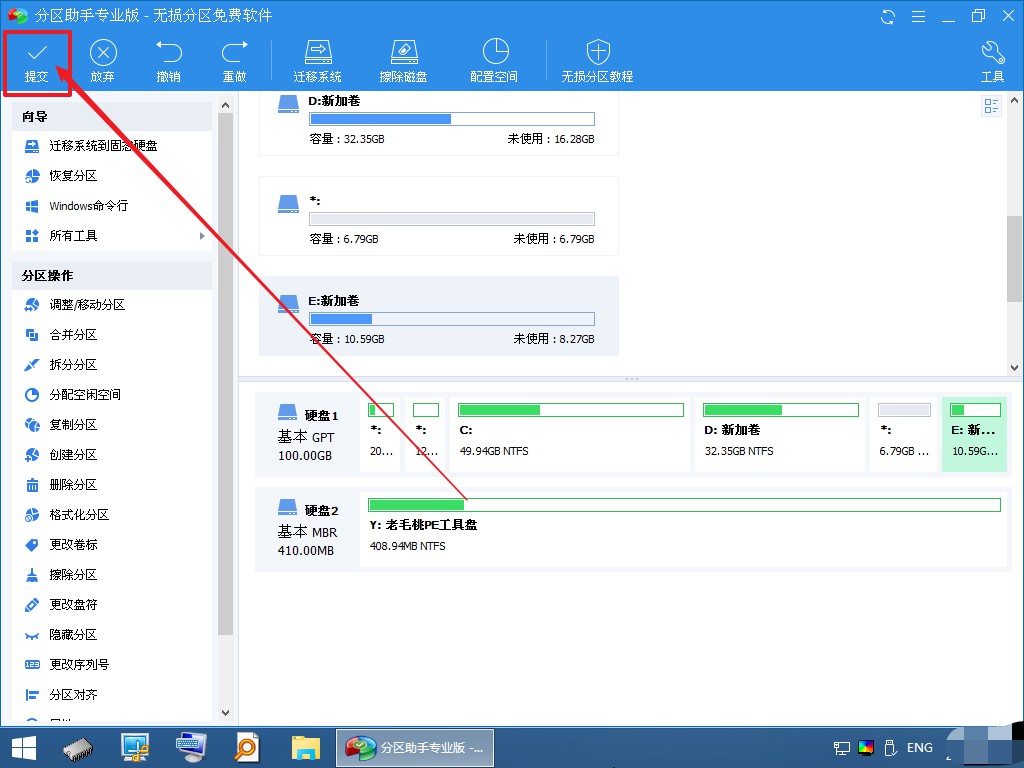Open the network computer taskbar icon
This screenshot has width=1024, height=768.
click(x=135, y=748)
